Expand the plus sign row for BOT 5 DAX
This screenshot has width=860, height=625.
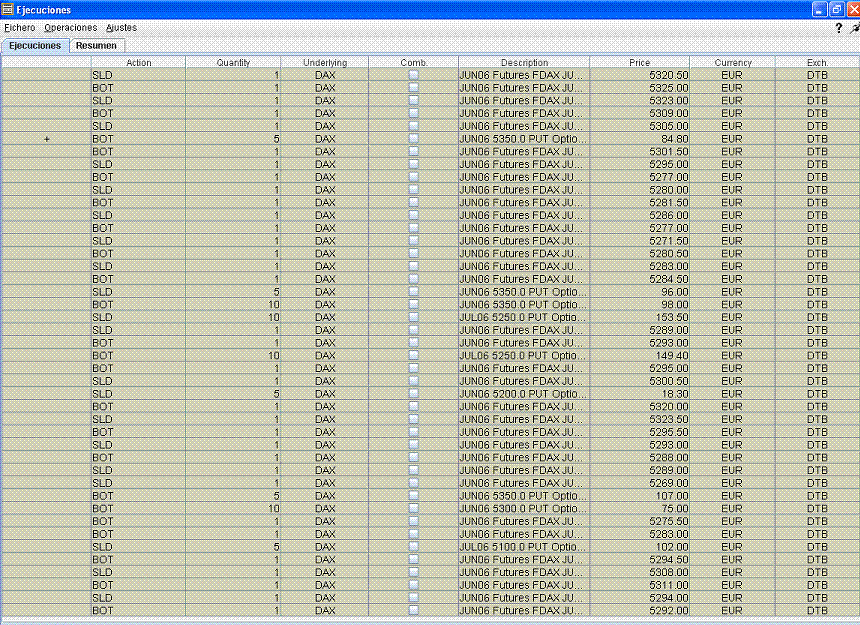point(47,139)
